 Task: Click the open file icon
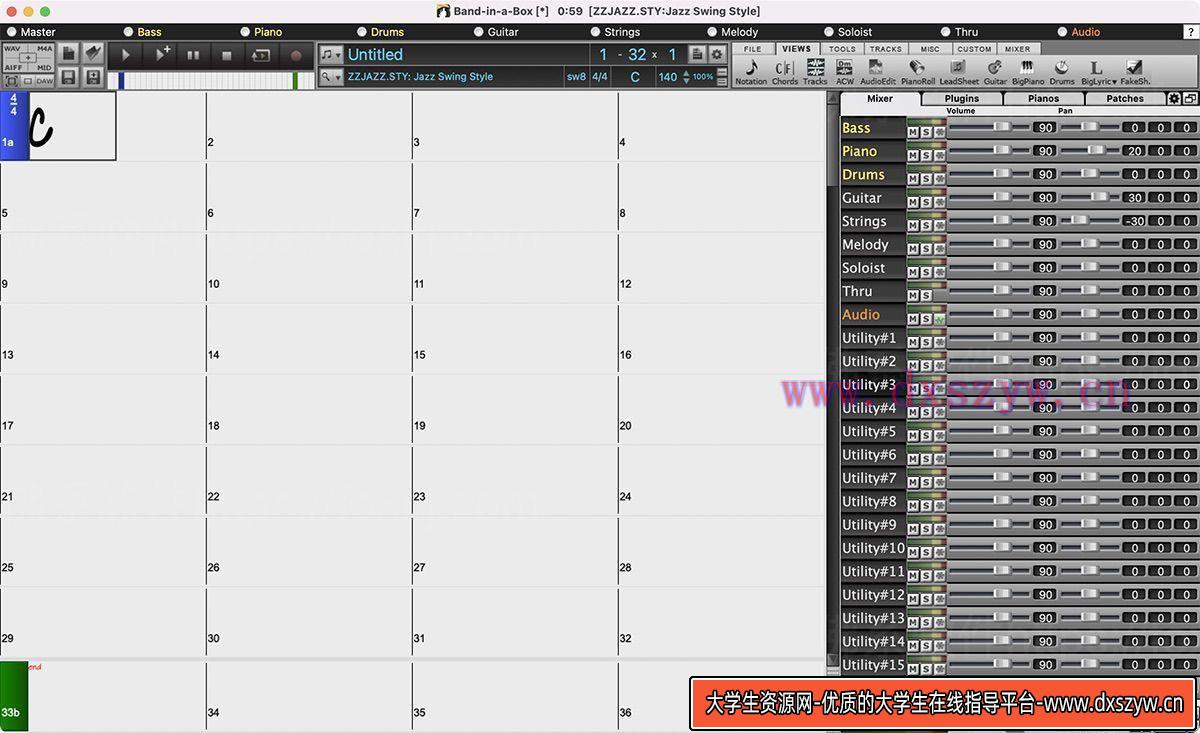[x=93, y=53]
